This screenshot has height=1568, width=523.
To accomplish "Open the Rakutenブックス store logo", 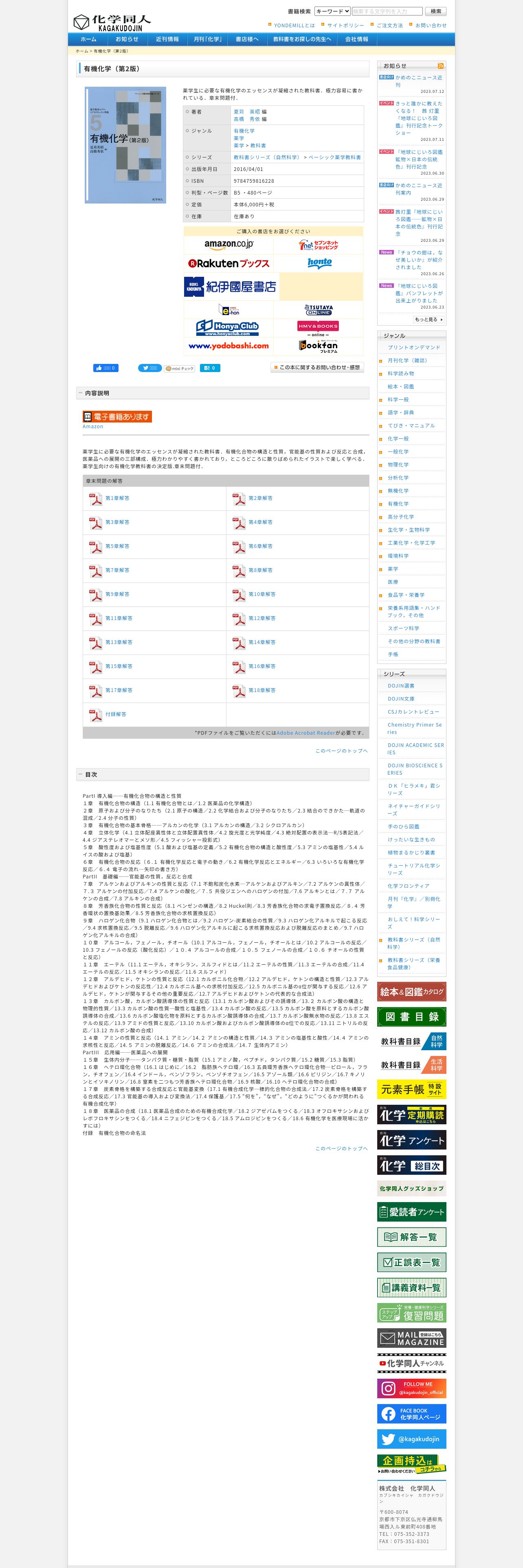I will [229, 263].
